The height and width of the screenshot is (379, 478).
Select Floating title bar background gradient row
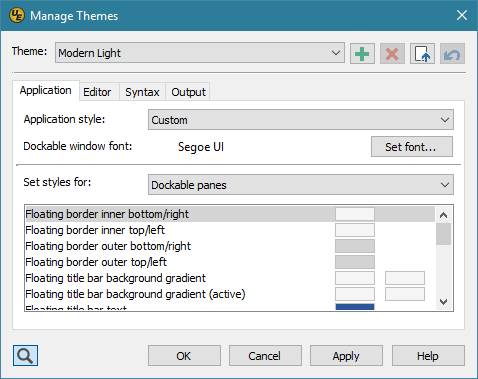[230, 278]
